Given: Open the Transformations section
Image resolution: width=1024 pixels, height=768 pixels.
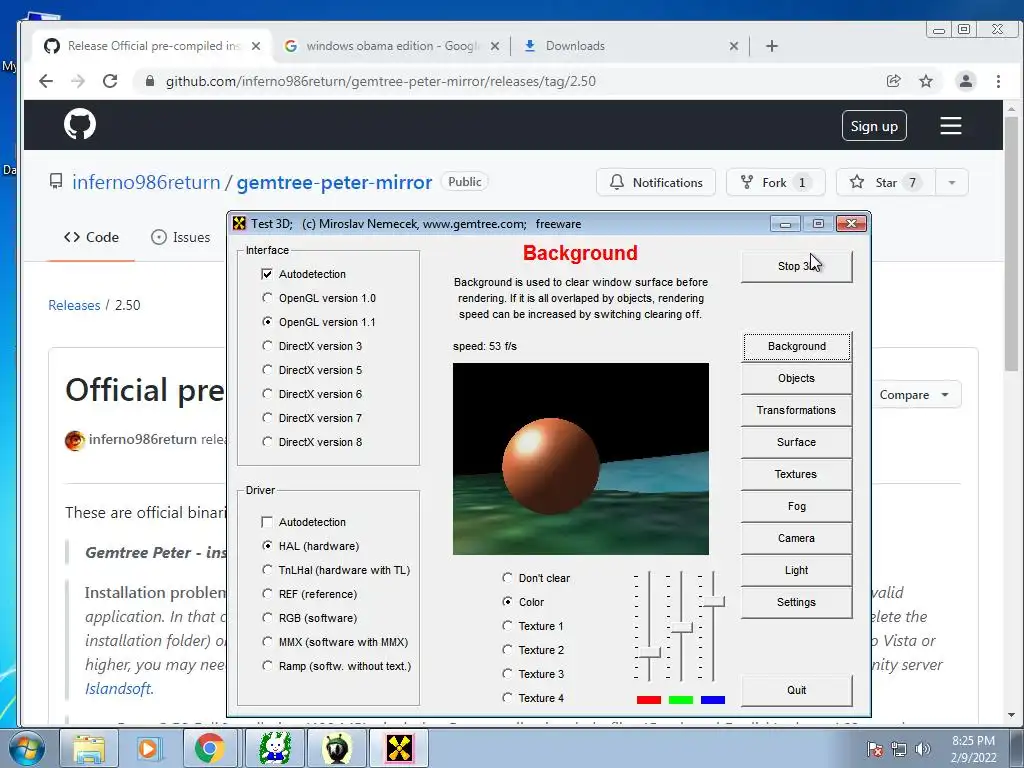Looking at the screenshot, I should click(796, 410).
